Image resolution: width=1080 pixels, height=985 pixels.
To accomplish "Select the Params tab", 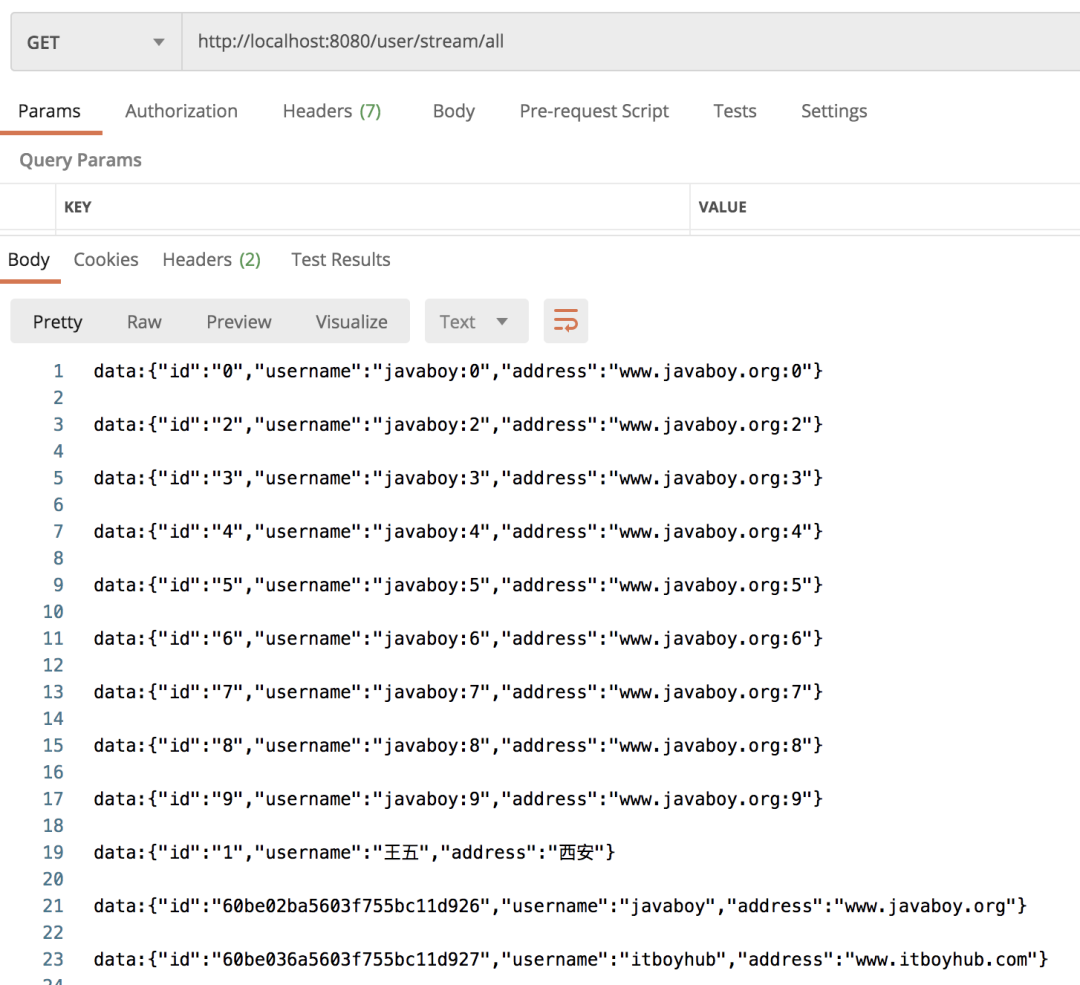I will point(49,111).
